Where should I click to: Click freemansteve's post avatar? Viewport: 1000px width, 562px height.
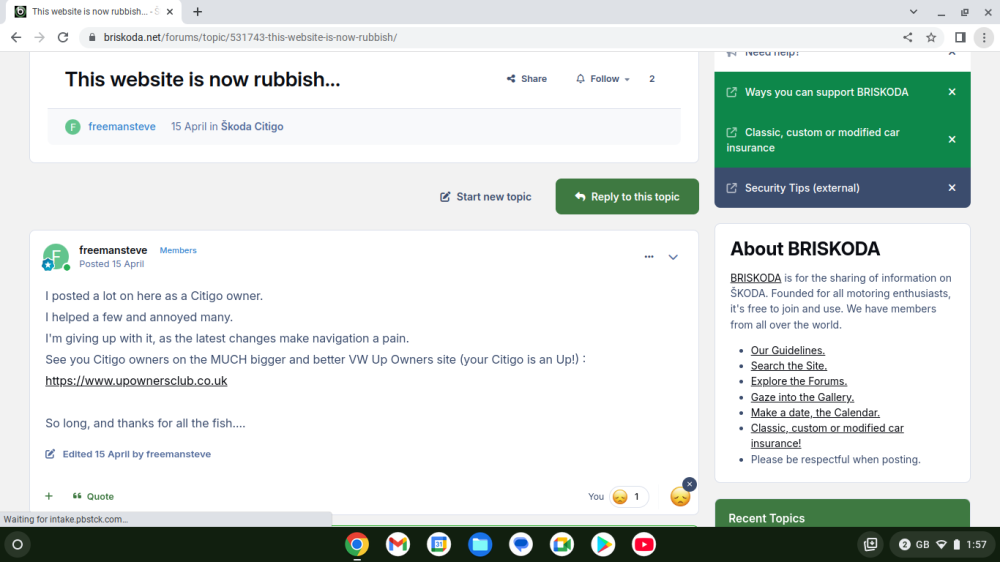(x=55, y=256)
